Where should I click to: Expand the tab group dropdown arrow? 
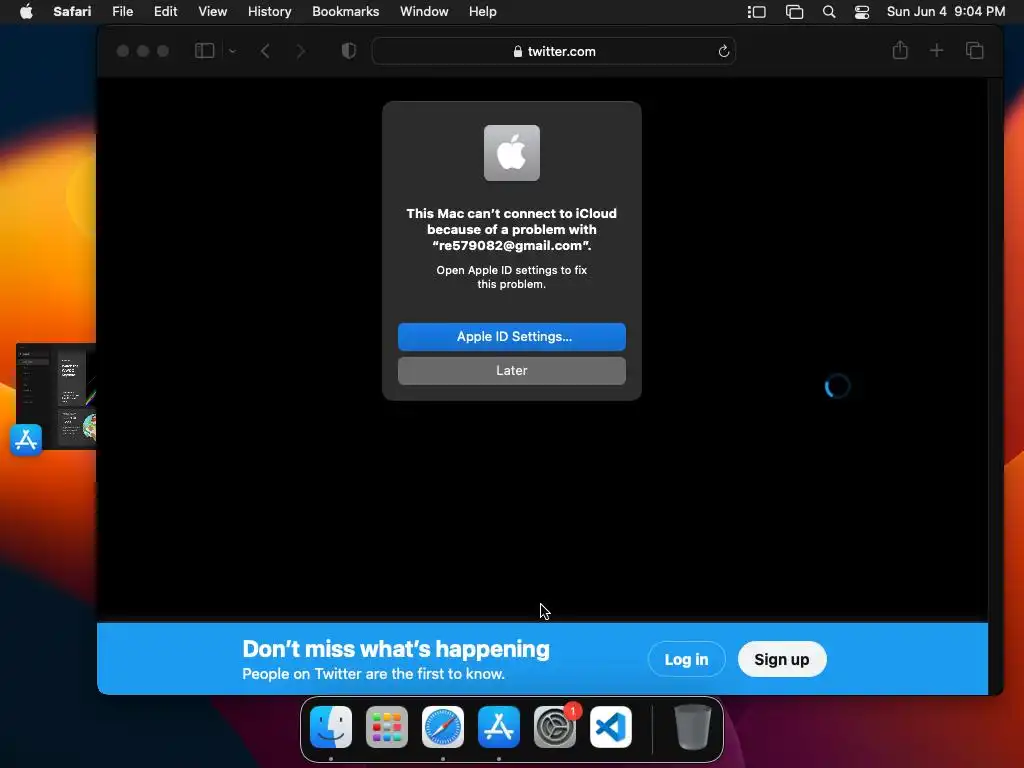click(232, 51)
